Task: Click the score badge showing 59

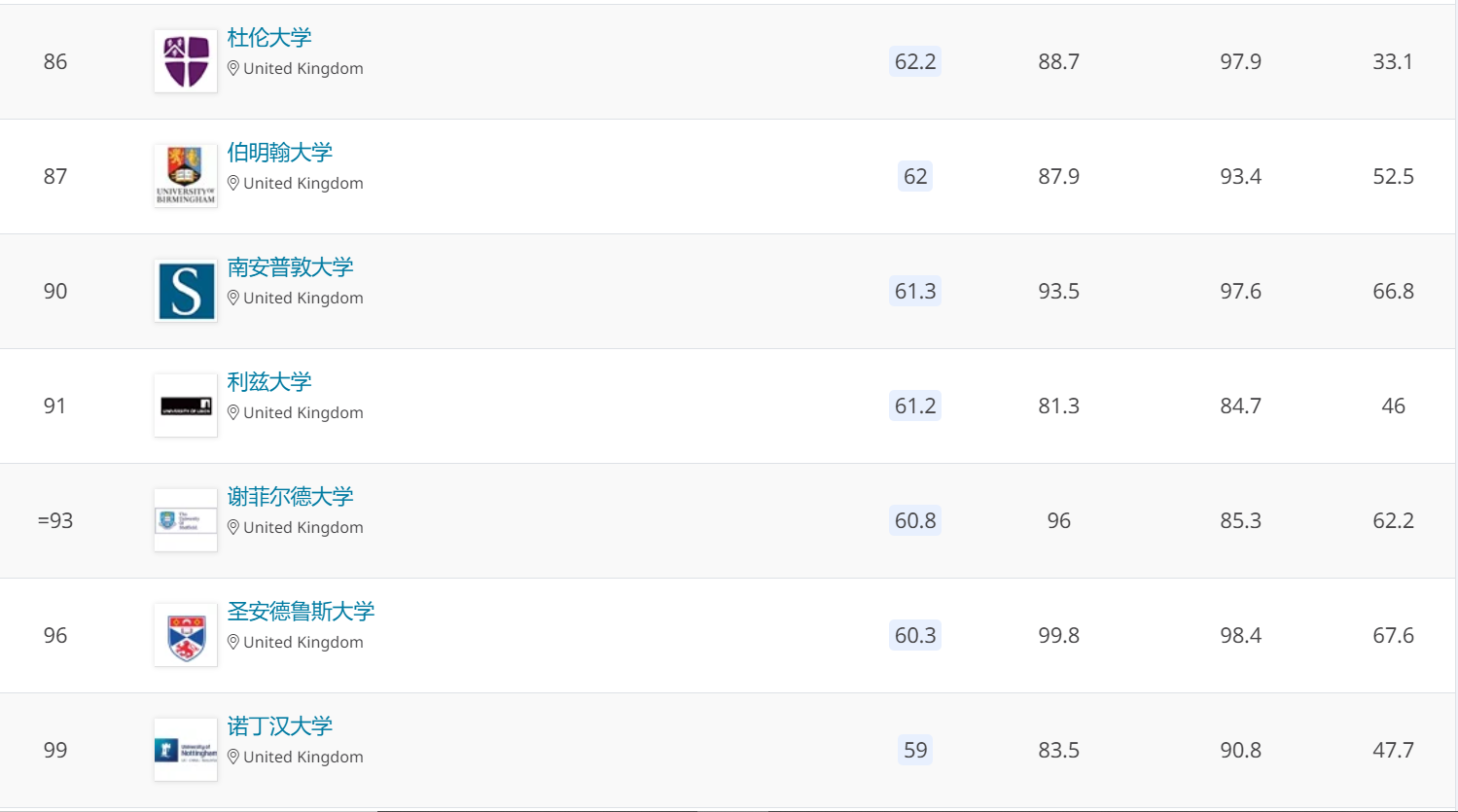Action: pos(915,750)
